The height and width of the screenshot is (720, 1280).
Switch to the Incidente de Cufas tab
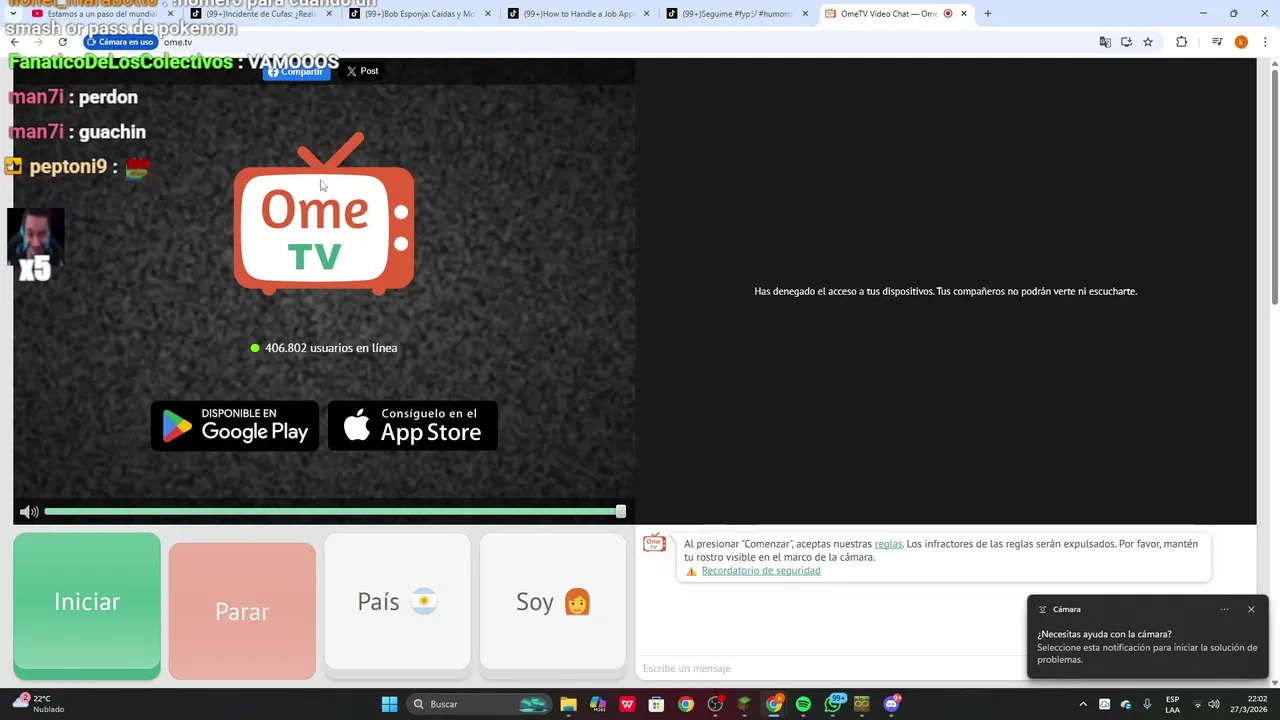pos(262,14)
